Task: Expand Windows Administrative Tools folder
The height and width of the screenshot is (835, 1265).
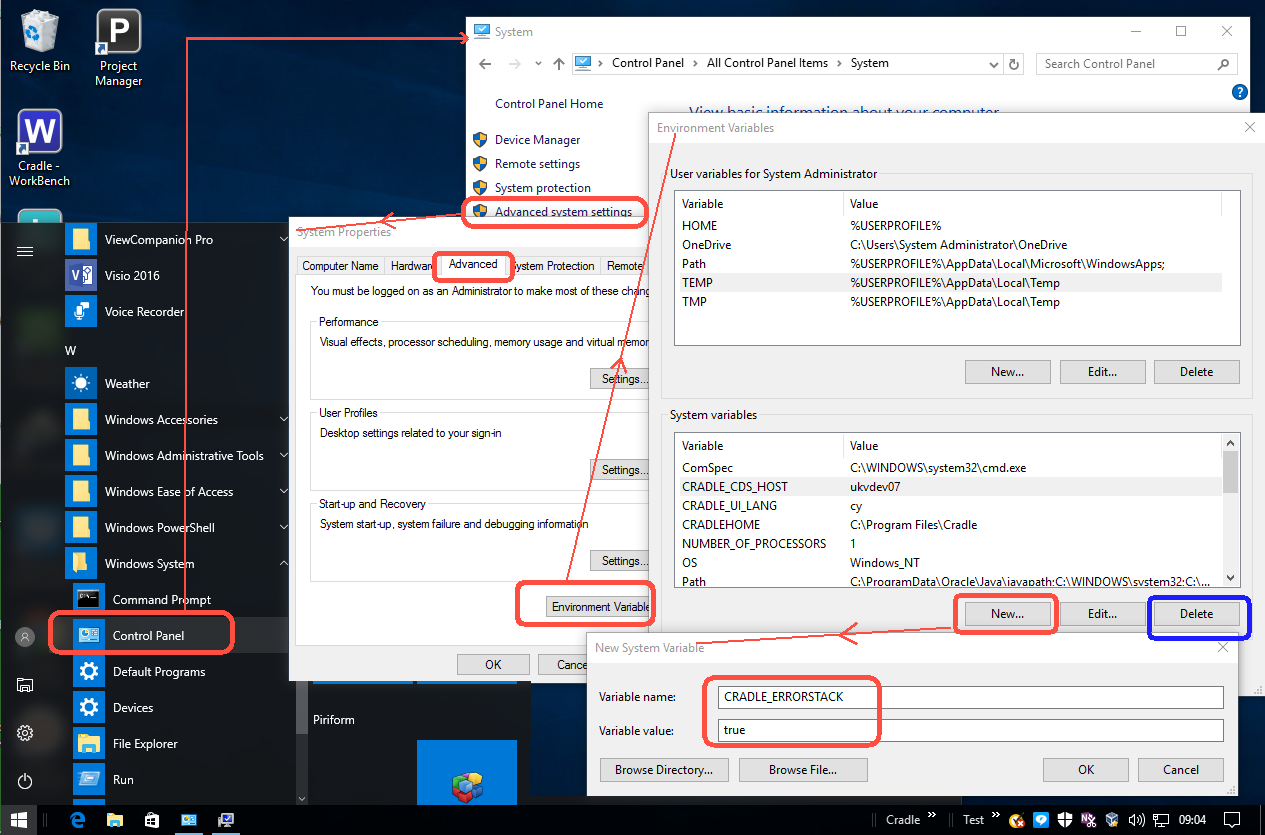Action: (x=284, y=456)
